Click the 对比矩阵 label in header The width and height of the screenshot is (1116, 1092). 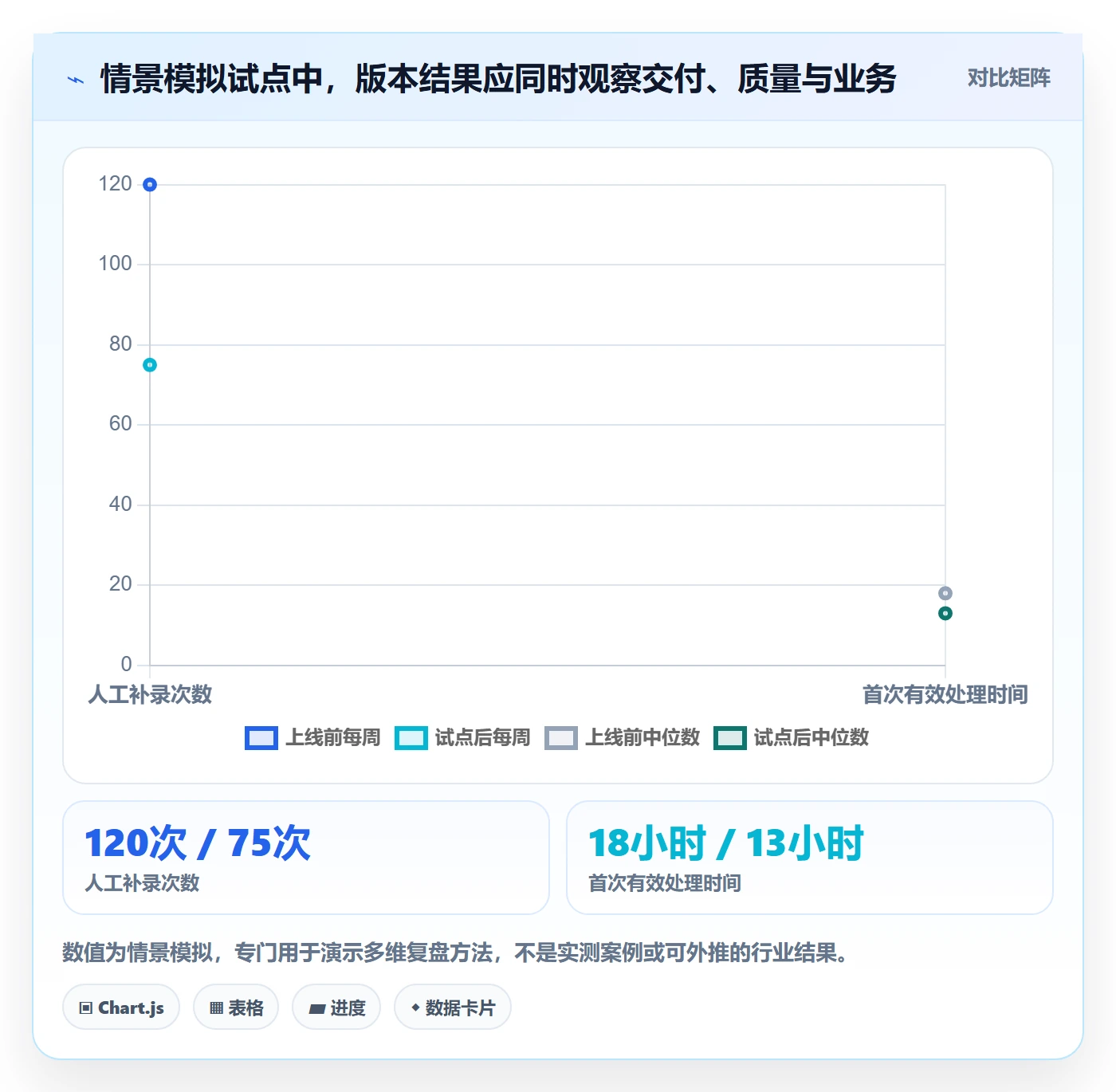click(1008, 78)
